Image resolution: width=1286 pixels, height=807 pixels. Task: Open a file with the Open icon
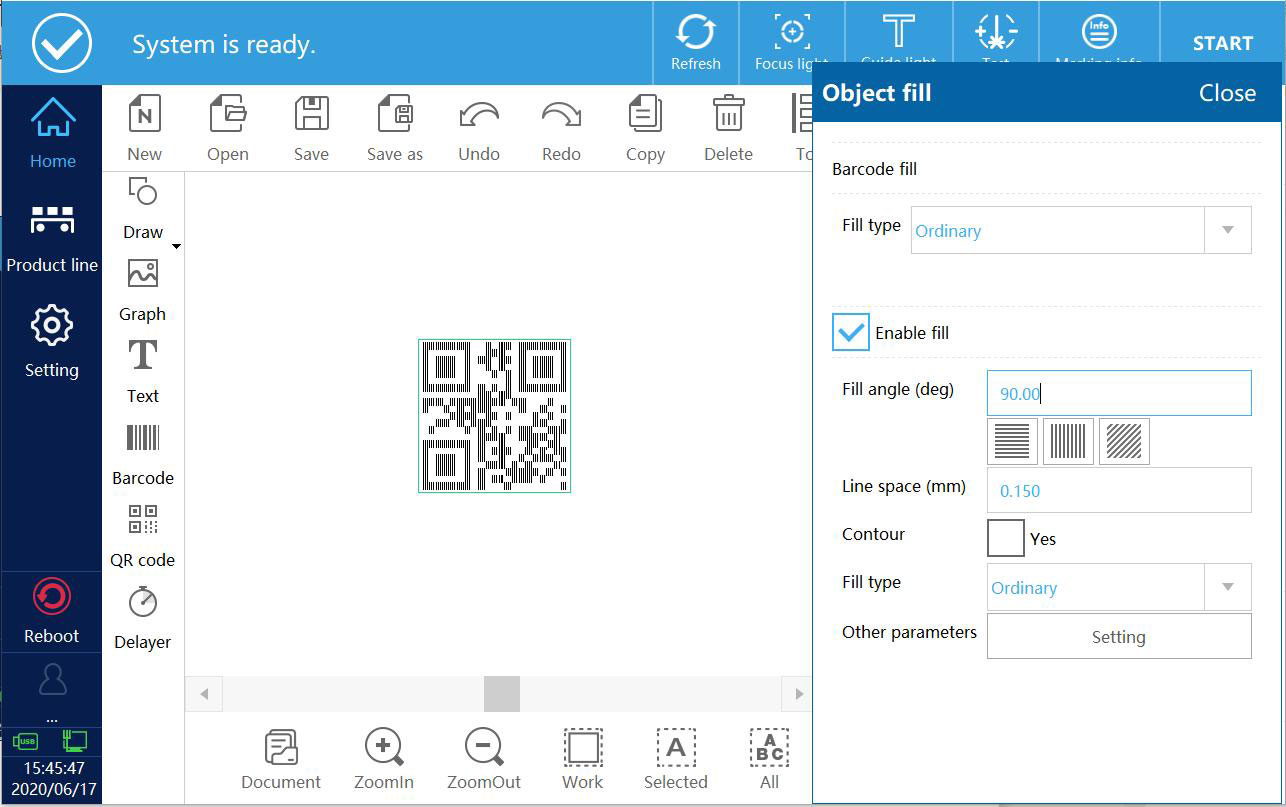click(x=228, y=114)
